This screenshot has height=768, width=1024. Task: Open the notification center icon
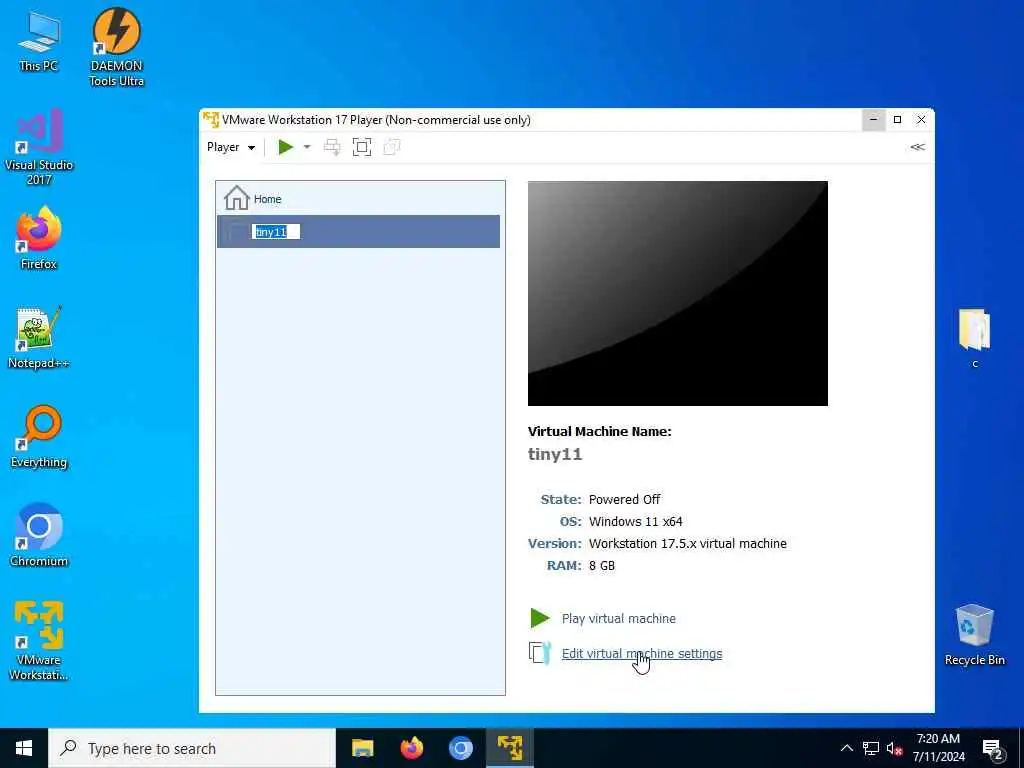[992, 749]
